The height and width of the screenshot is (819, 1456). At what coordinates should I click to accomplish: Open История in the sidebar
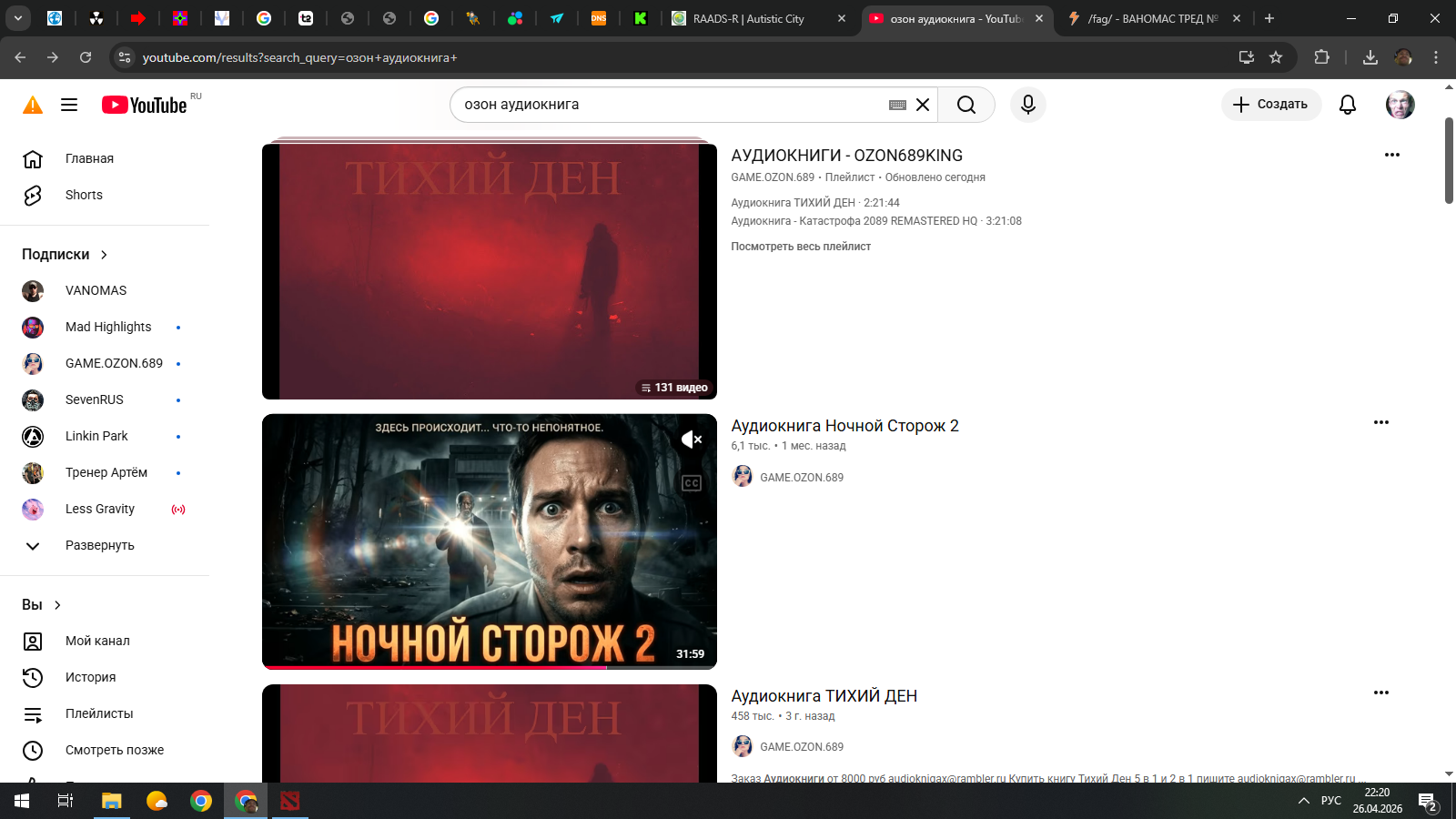[90, 678]
